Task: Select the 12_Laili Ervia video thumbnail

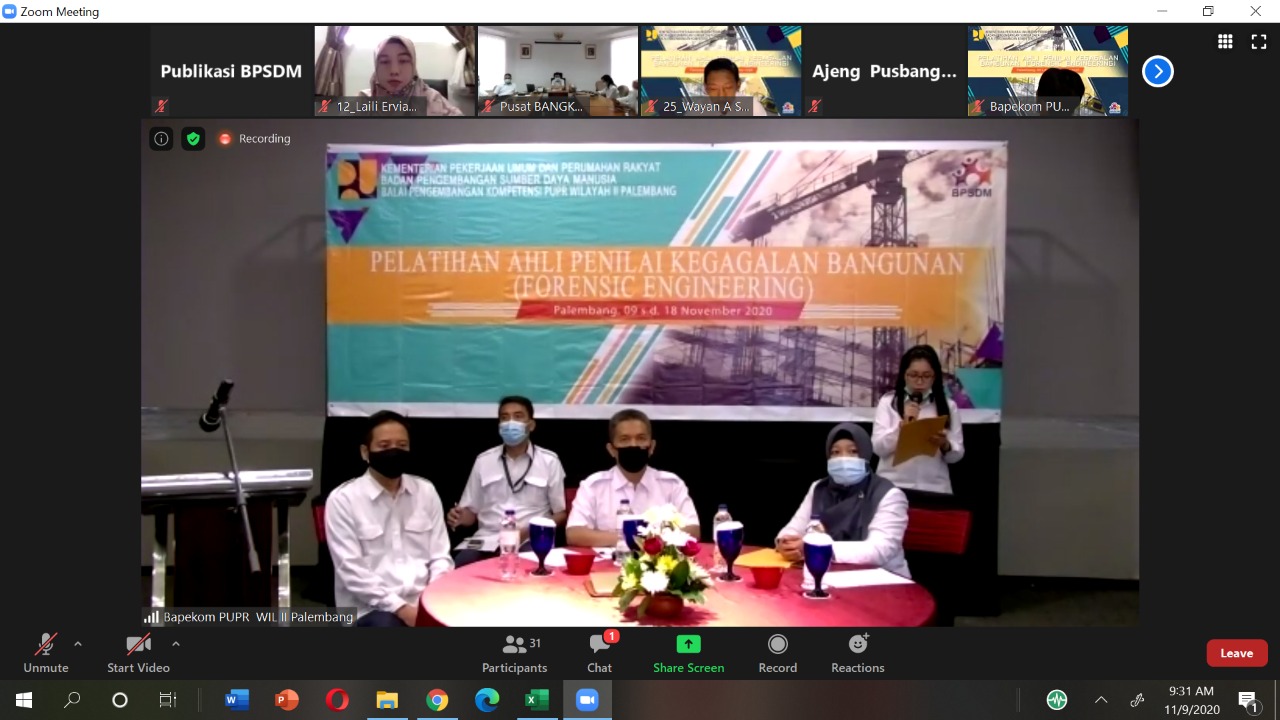Action: tap(395, 71)
